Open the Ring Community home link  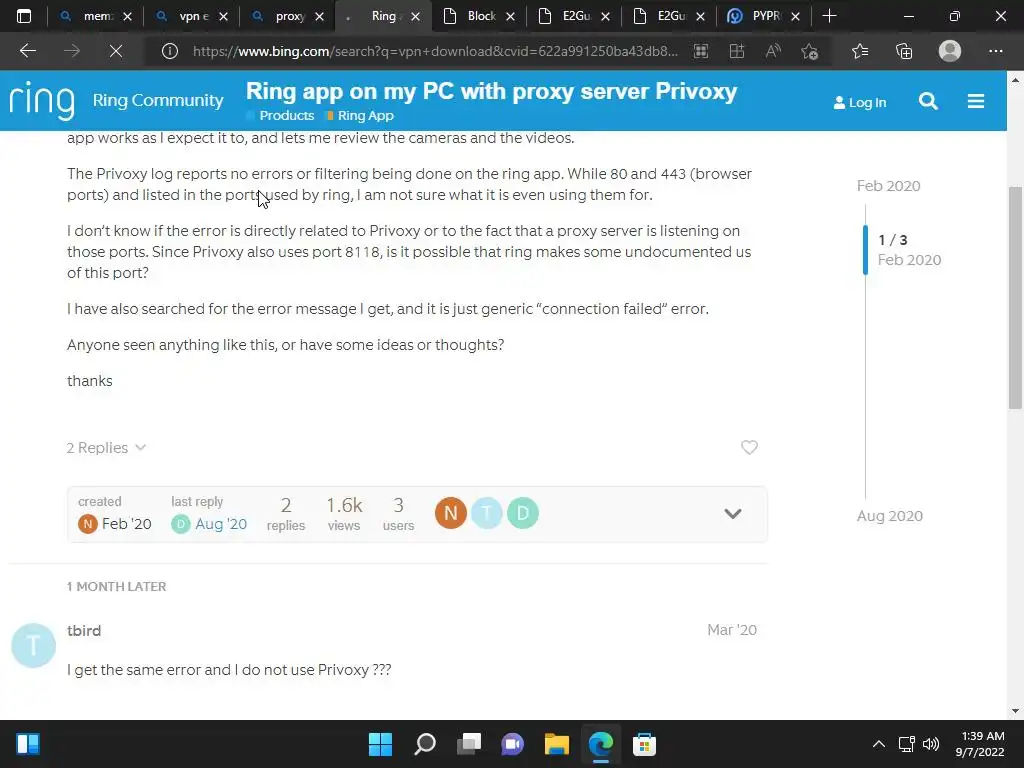pyautogui.click(x=158, y=100)
